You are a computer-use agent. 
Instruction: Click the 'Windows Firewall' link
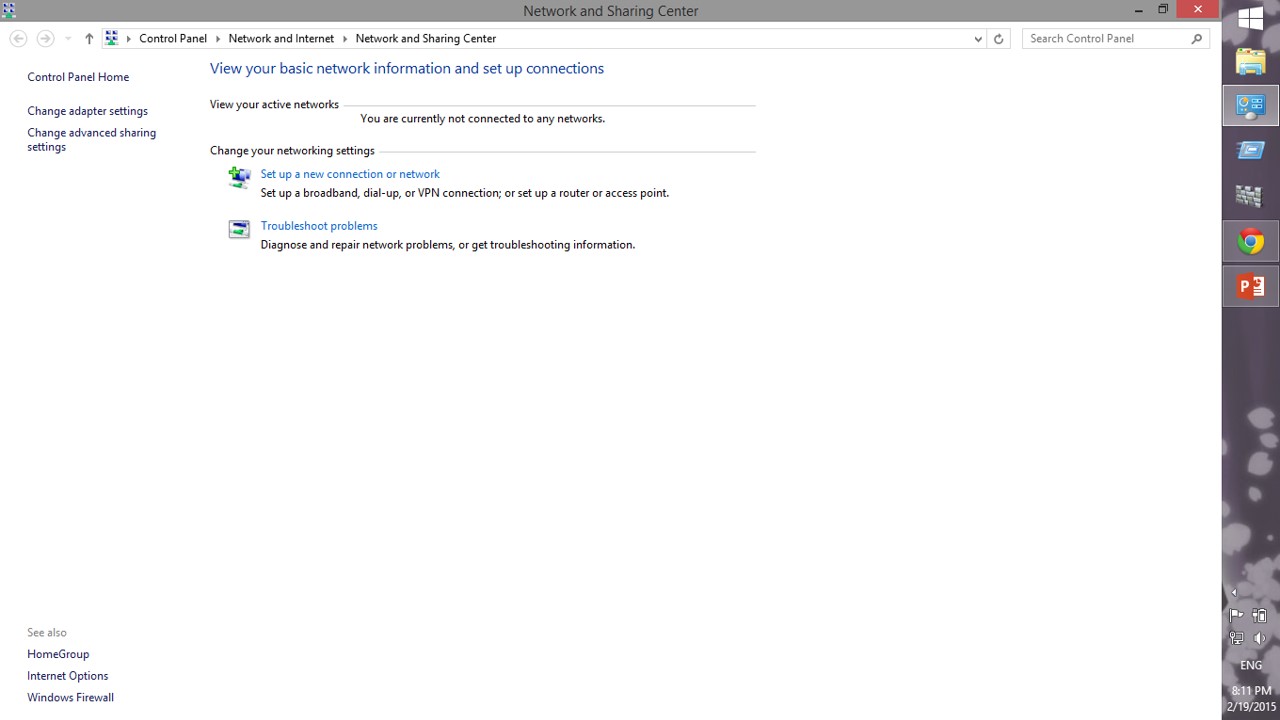click(70, 697)
